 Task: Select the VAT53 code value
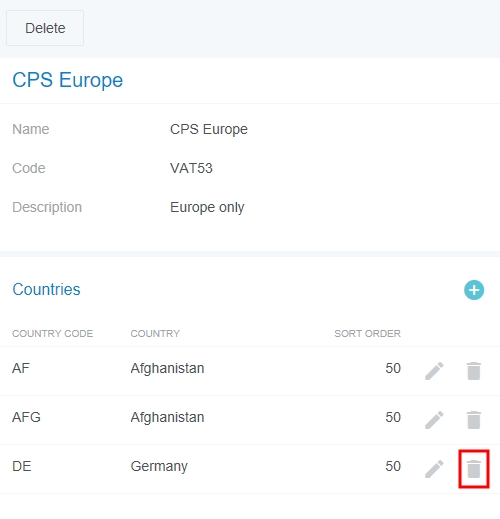(191, 168)
